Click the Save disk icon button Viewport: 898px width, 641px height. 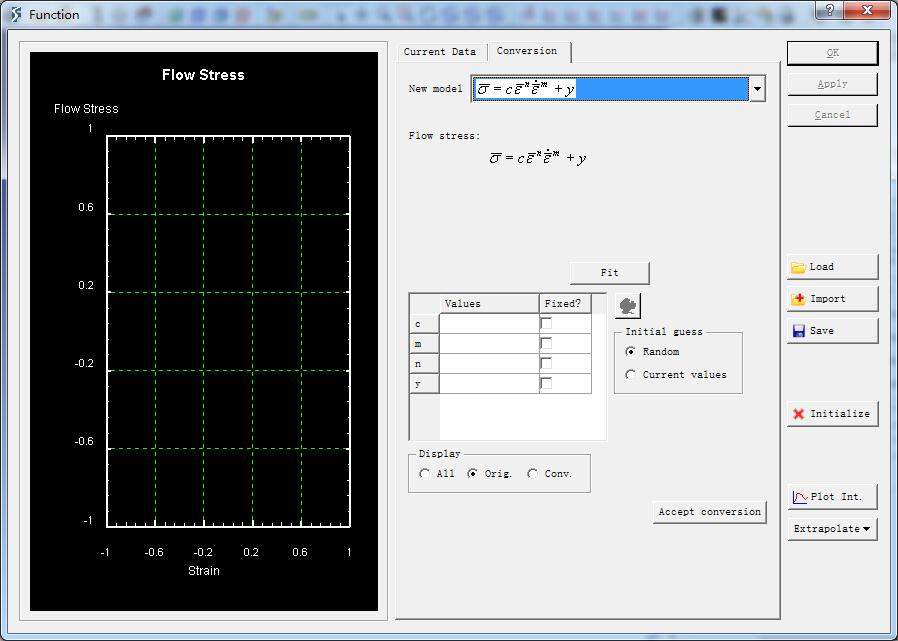pyautogui.click(x=832, y=331)
